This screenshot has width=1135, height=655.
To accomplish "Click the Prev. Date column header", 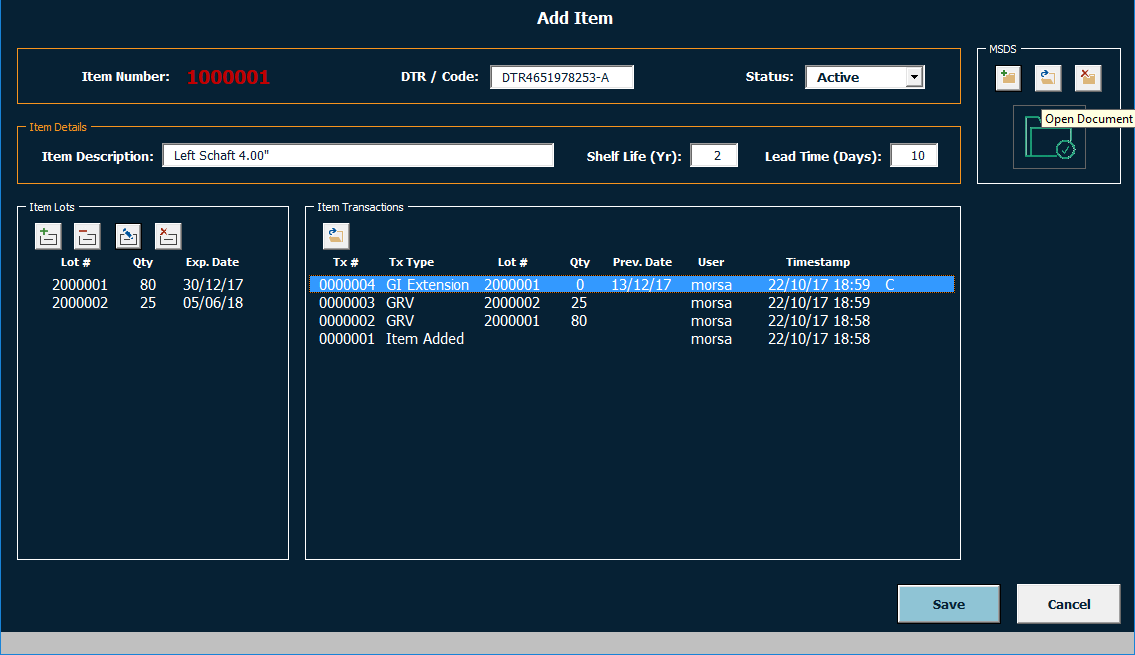I will click(642, 262).
